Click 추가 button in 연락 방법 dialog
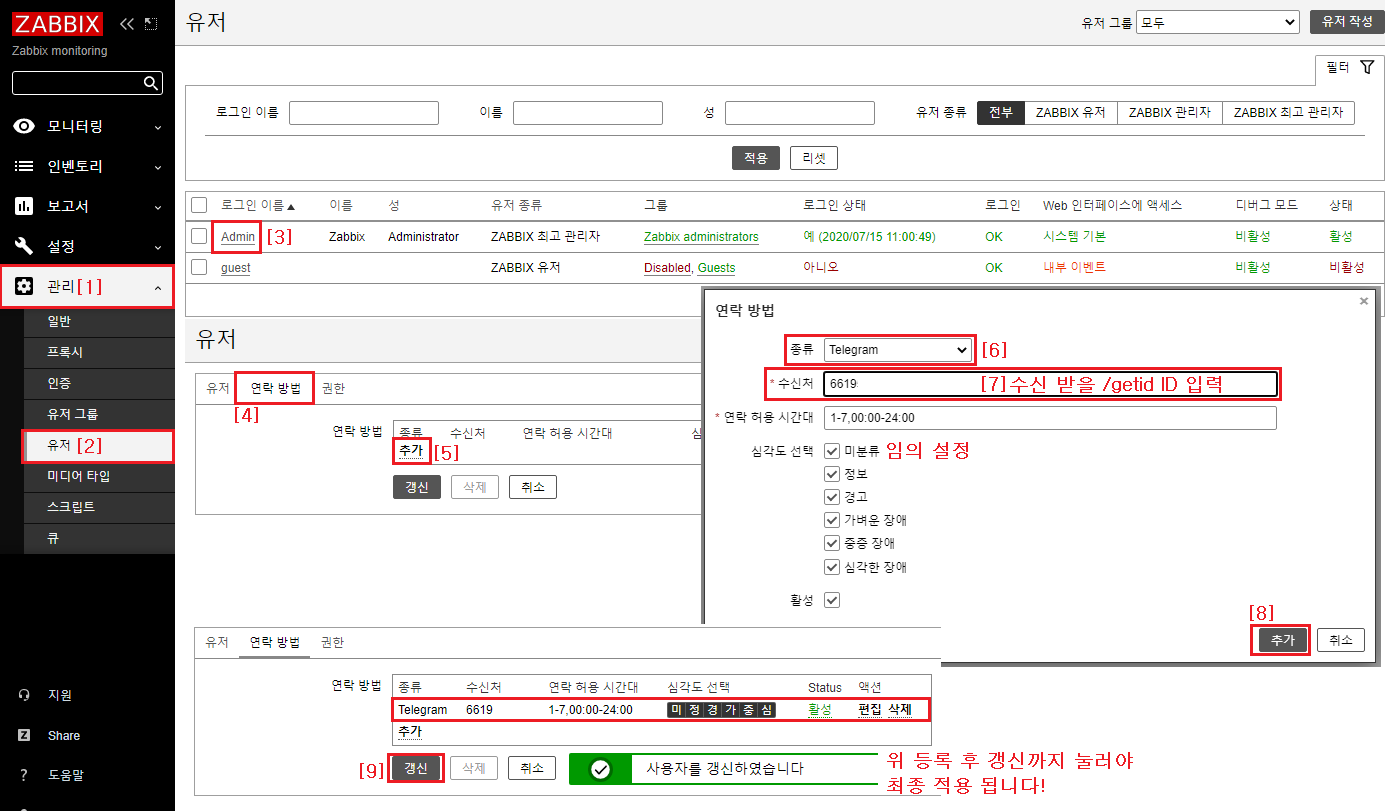The image size is (1385, 811). (x=1282, y=640)
